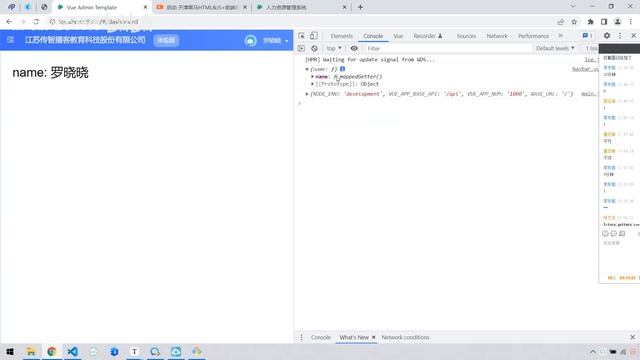640x360 pixels.
Task: Open the tab search chevron
Action: coord(573,7)
